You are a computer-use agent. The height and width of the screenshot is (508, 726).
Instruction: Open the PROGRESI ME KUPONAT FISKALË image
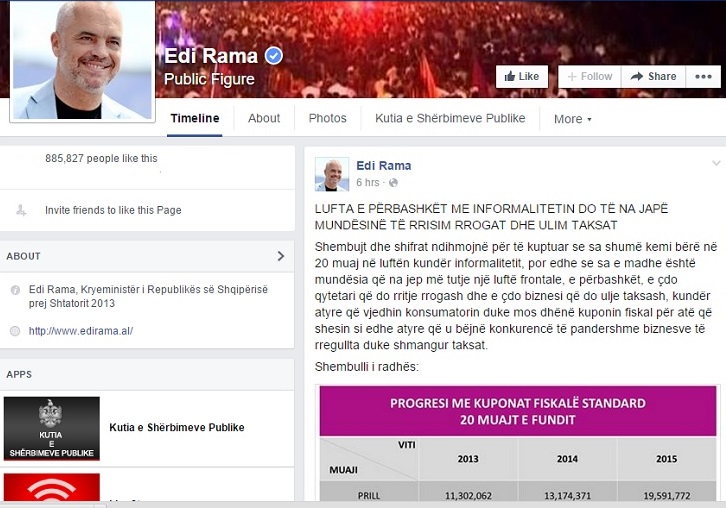coord(518,443)
